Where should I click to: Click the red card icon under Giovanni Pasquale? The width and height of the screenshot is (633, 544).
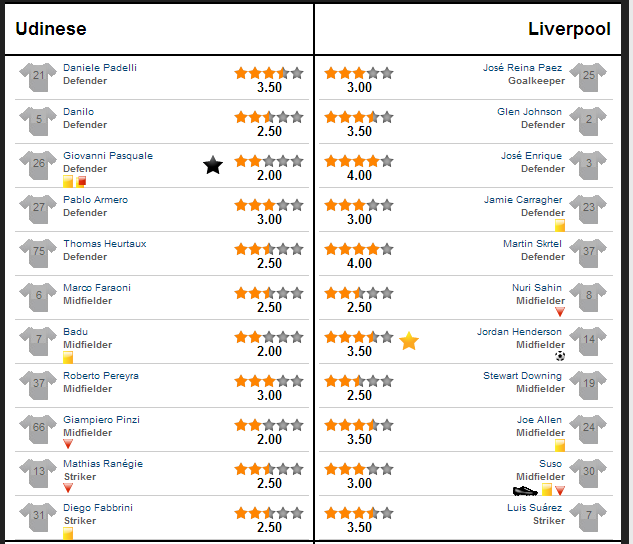click(81, 181)
